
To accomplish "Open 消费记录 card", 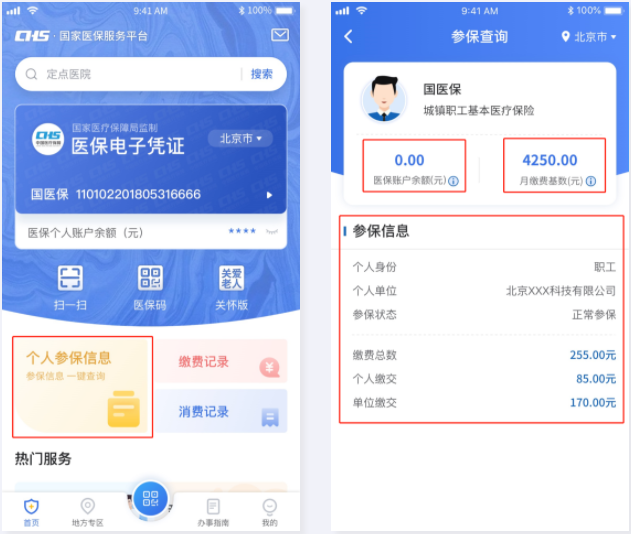I will coord(221,411).
